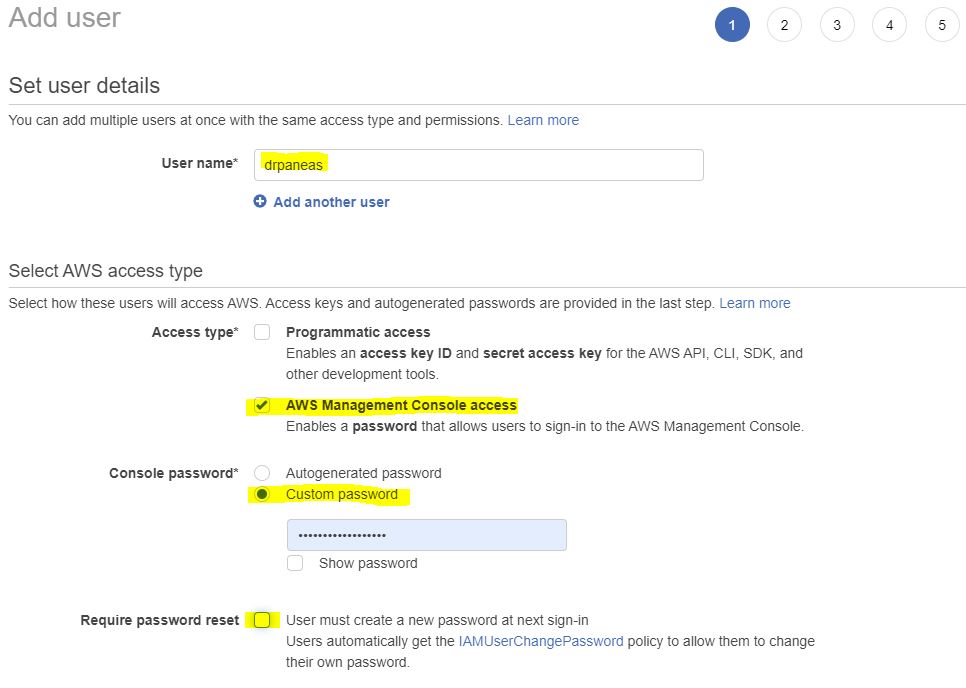Click the step 1 circle indicator
The height and width of the screenshot is (688, 966).
click(x=732, y=26)
